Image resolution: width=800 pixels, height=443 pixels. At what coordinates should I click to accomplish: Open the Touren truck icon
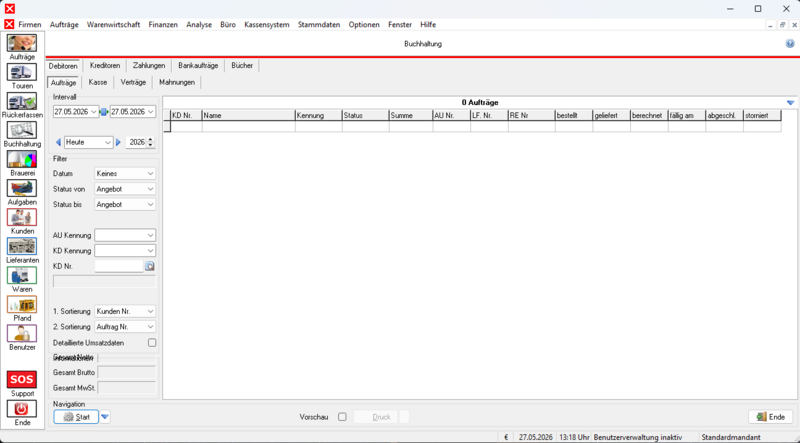pos(22,72)
